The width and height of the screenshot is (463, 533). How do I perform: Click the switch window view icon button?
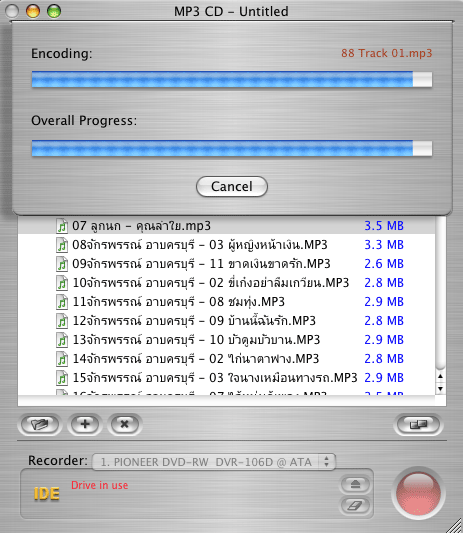418,424
